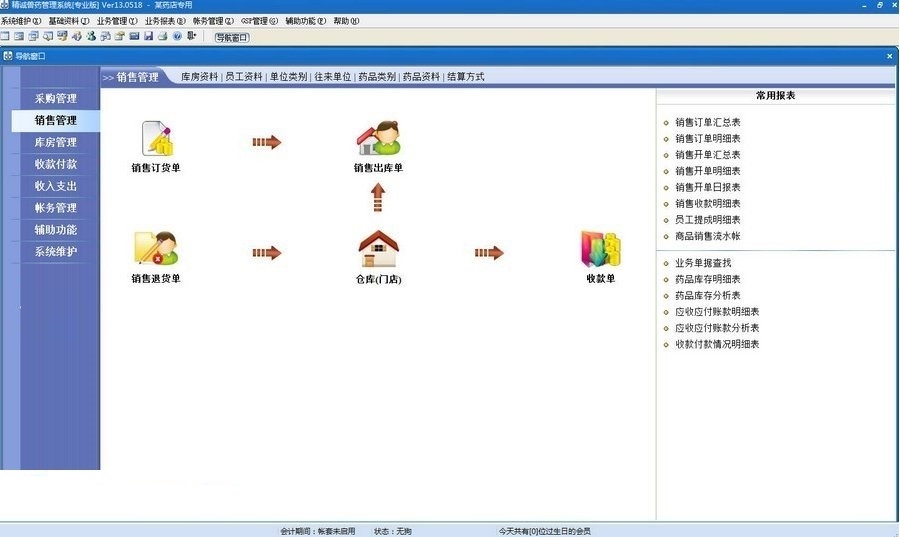
Task: Open the 销售开单明细表 report
Action: pos(708,171)
